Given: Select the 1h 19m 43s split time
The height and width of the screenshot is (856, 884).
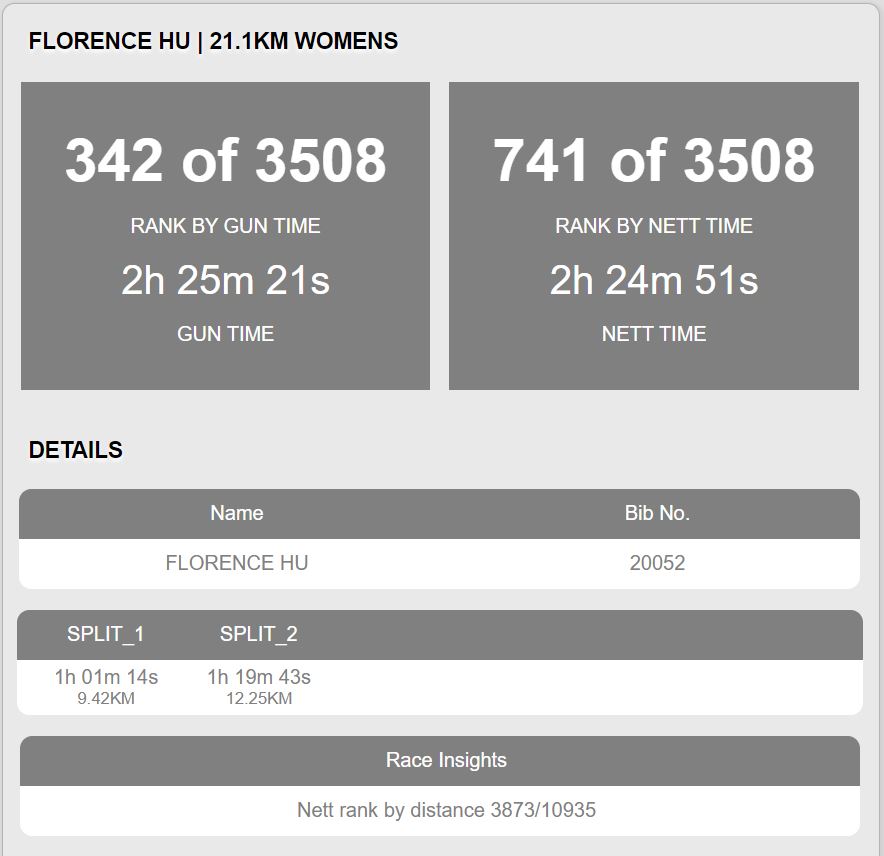Looking at the screenshot, I should tap(259, 677).
